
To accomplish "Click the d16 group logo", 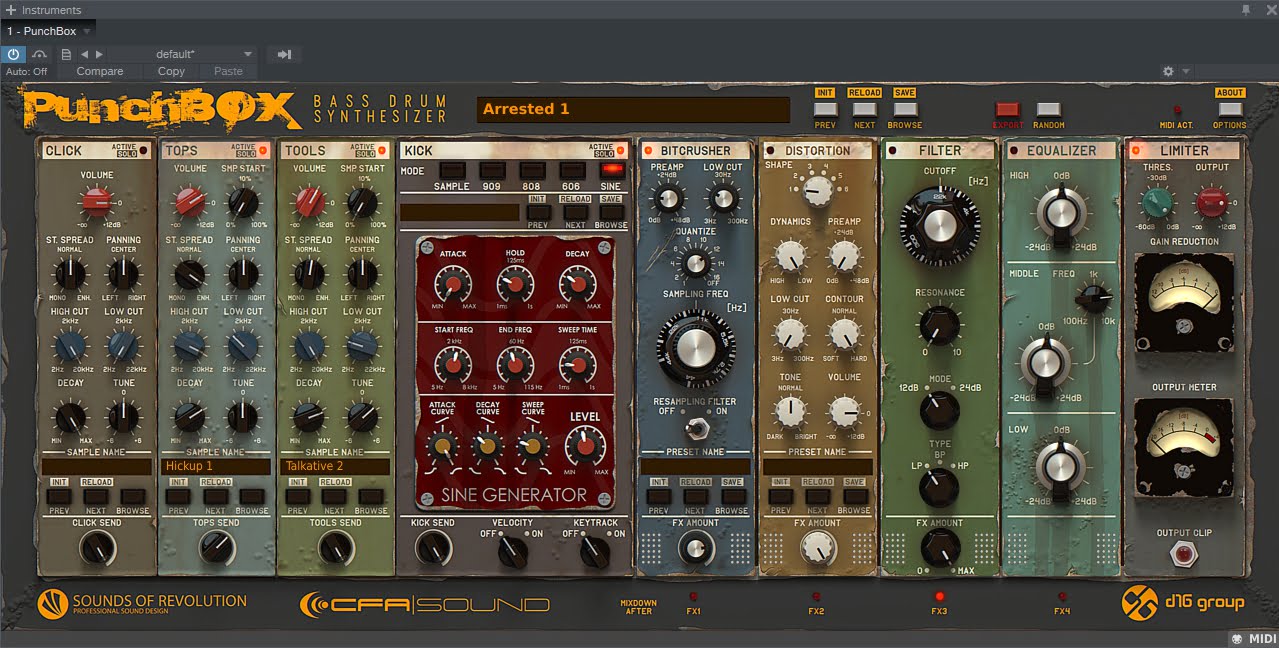I will click(x=1183, y=602).
